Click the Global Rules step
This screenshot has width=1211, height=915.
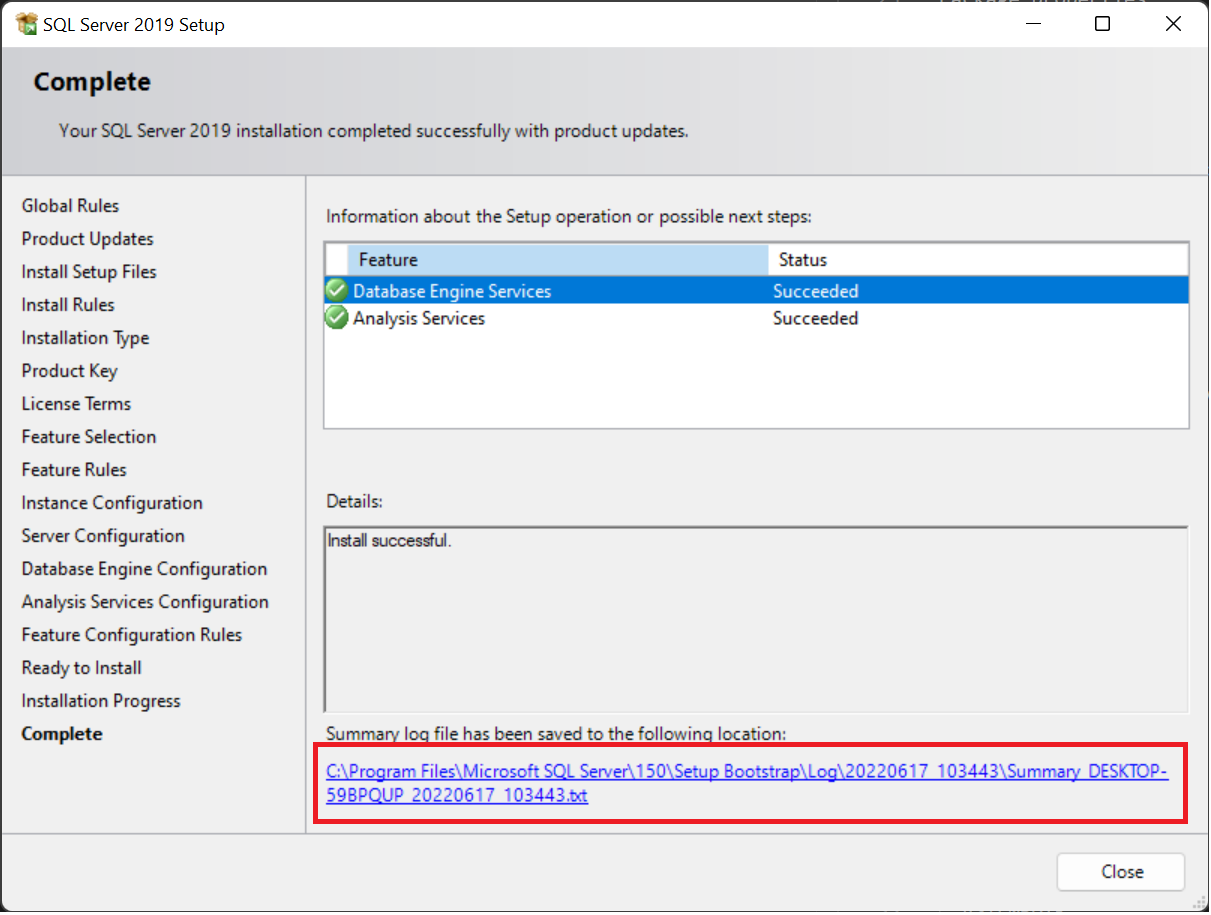coord(70,206)
